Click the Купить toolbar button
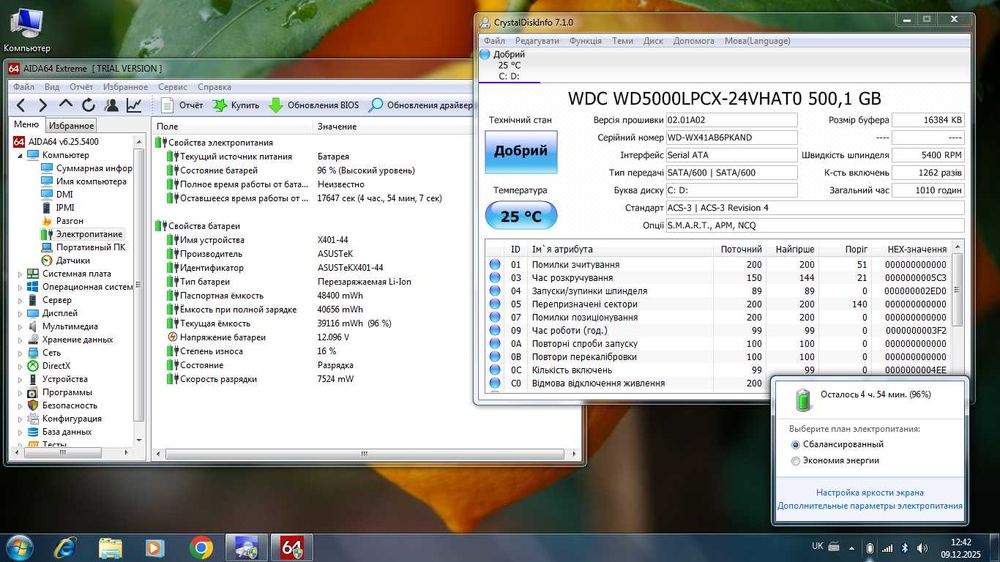The width and height of the screenshot is (1000, 562). 236,105
